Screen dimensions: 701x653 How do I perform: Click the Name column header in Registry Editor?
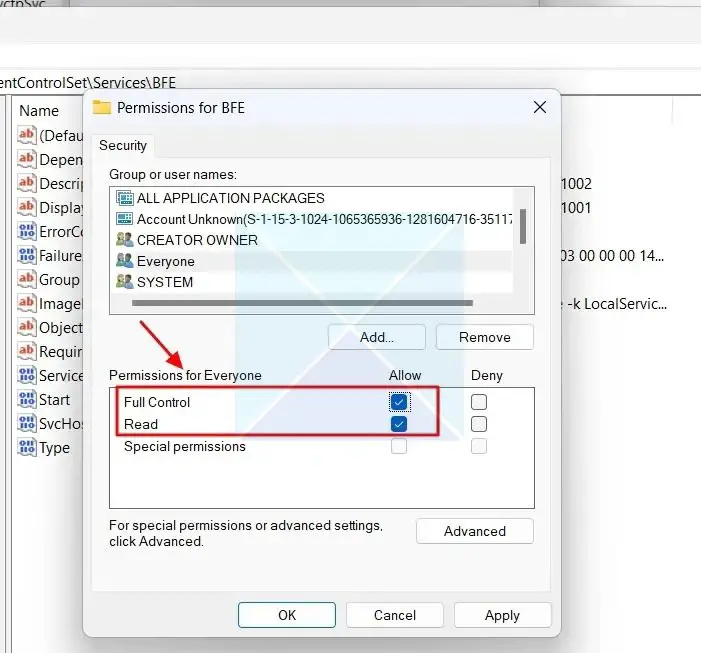point(39,110)
